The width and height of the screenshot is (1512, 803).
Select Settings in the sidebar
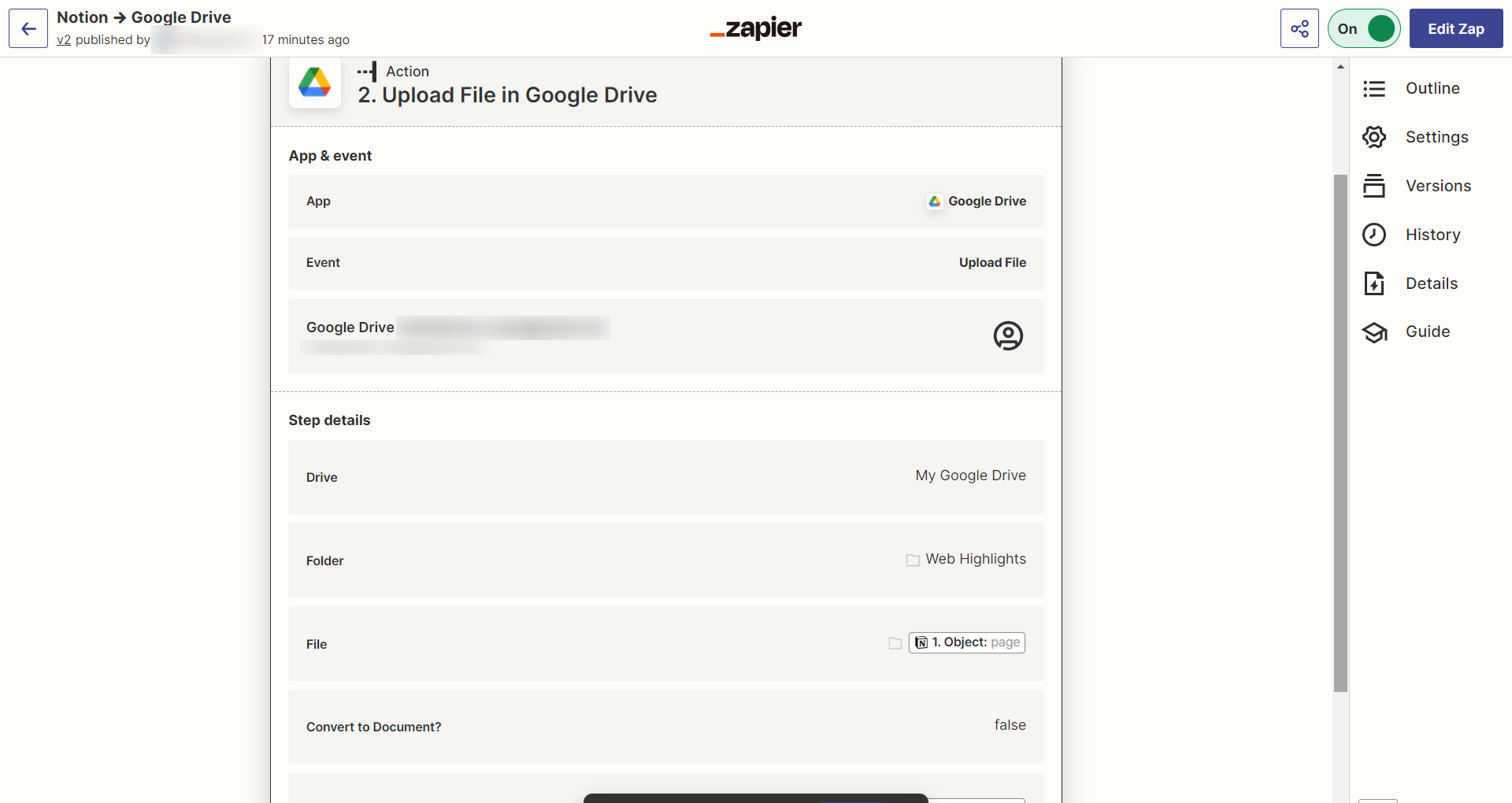pyautogui.click(x=1436, y=137)
